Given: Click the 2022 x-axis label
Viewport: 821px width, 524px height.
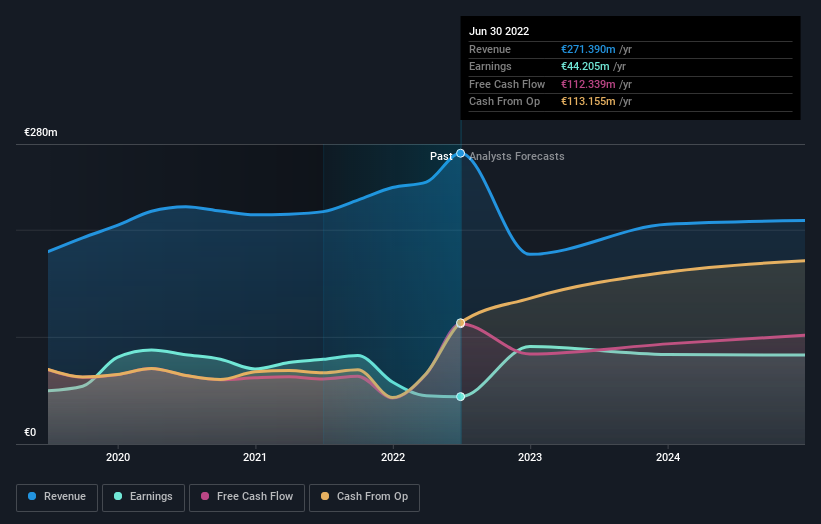Looking at the screenshot, I should [x=393, y=458].
